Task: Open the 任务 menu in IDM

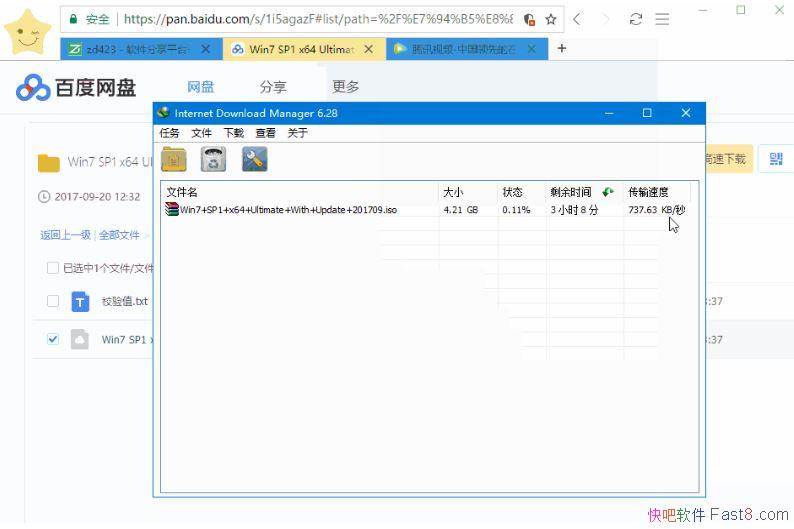Action: tap(170, 133)
